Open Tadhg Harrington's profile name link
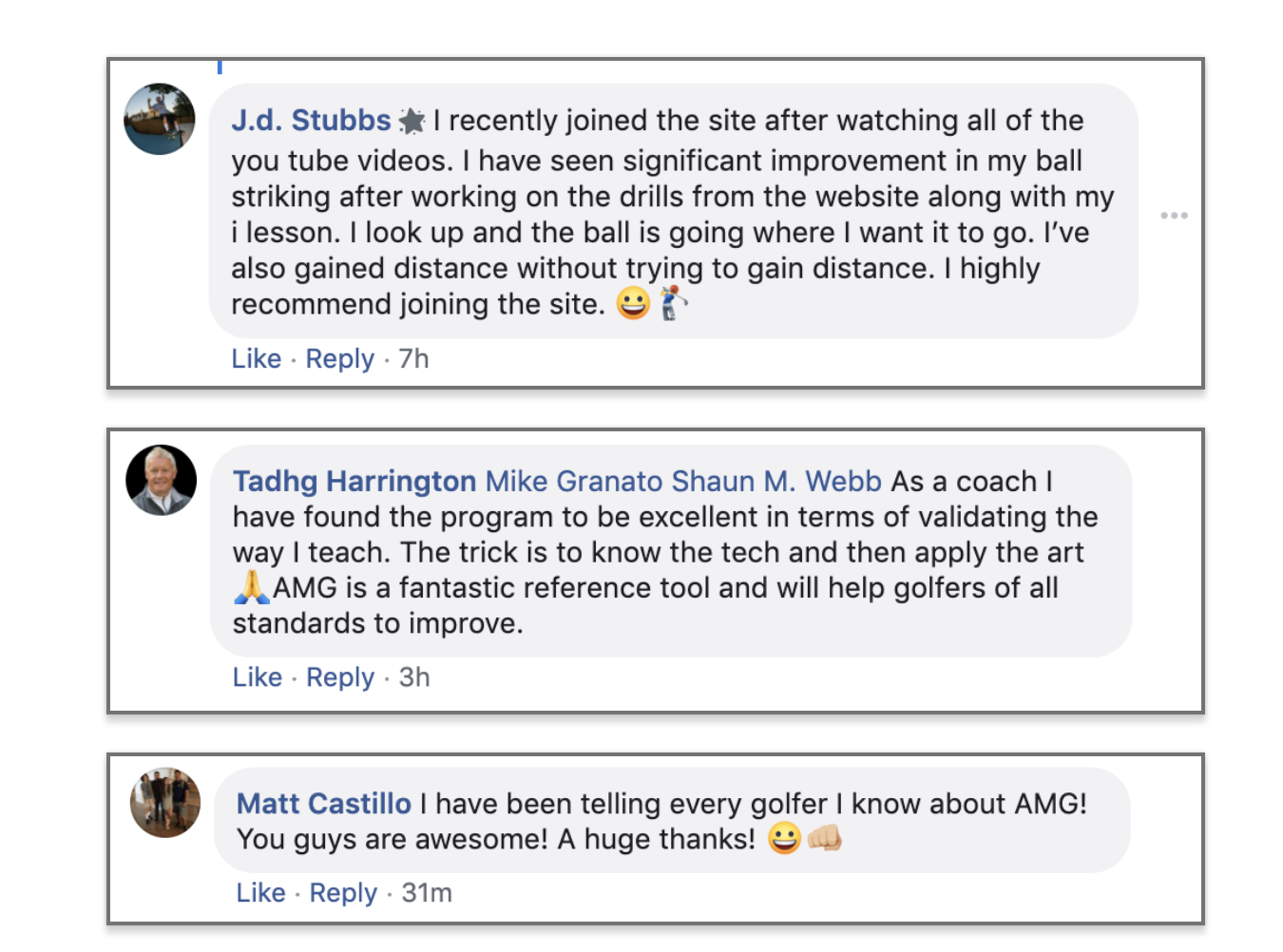This screenshot has height=952, width=1283. coord(354,482)
